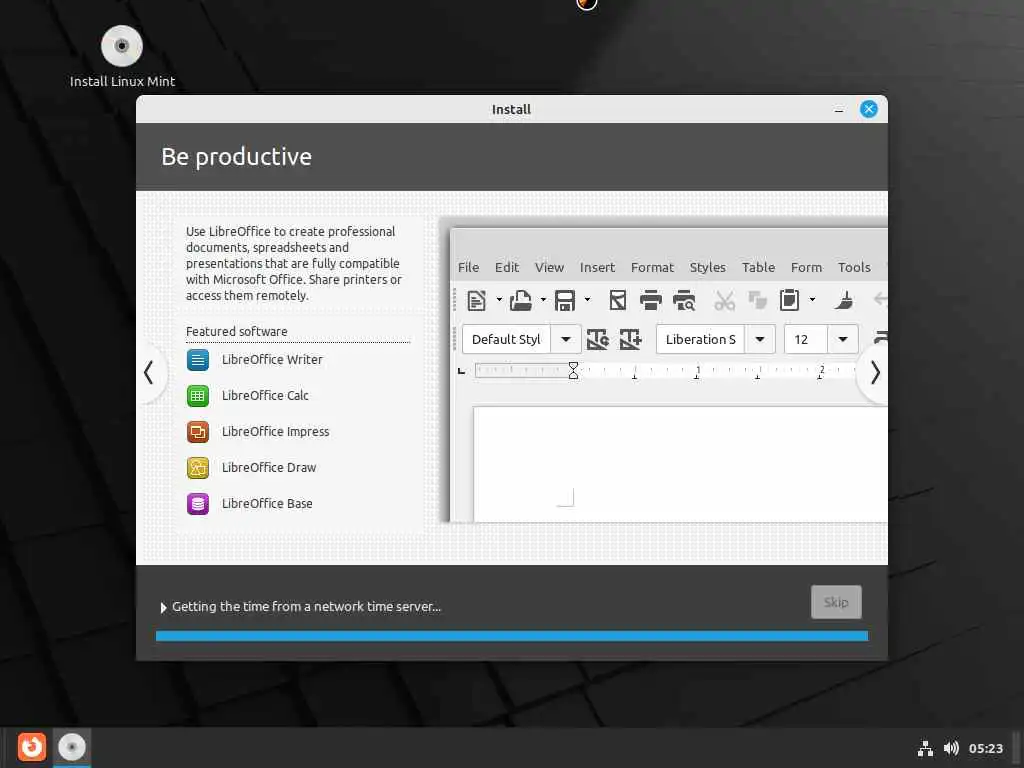Click the "LibreOffice Writer" label

pyautogui.click(x=272, y=360)
